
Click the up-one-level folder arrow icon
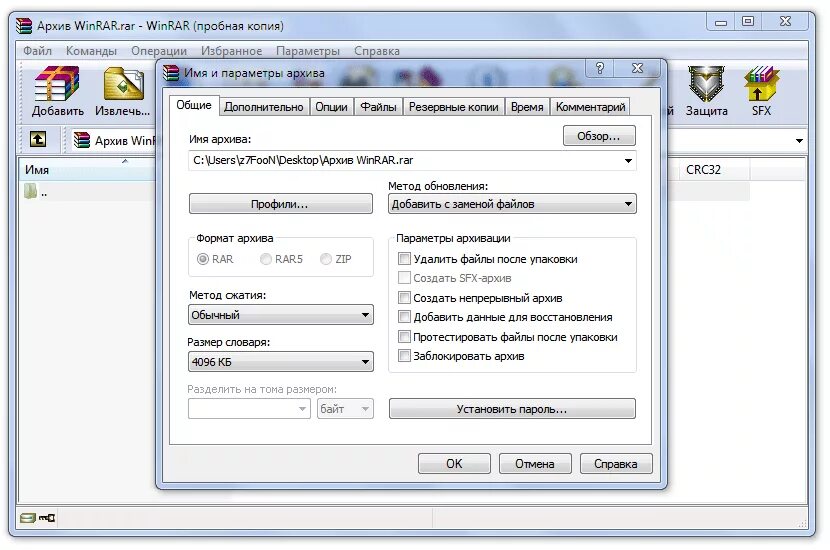(38, 139)
